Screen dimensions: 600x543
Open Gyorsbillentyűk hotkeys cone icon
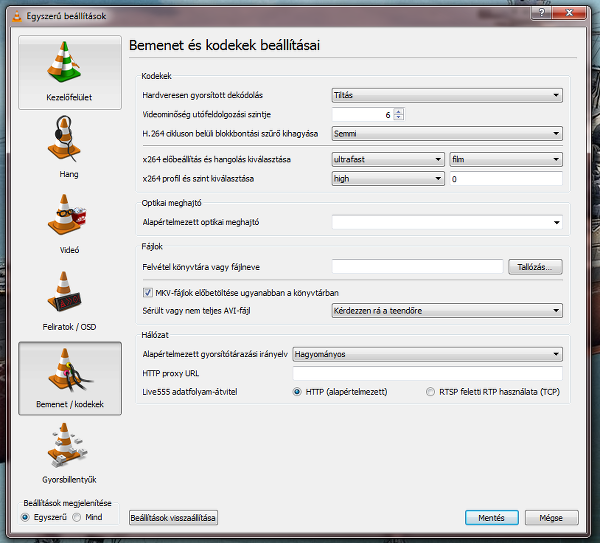[x=67, y=445]
